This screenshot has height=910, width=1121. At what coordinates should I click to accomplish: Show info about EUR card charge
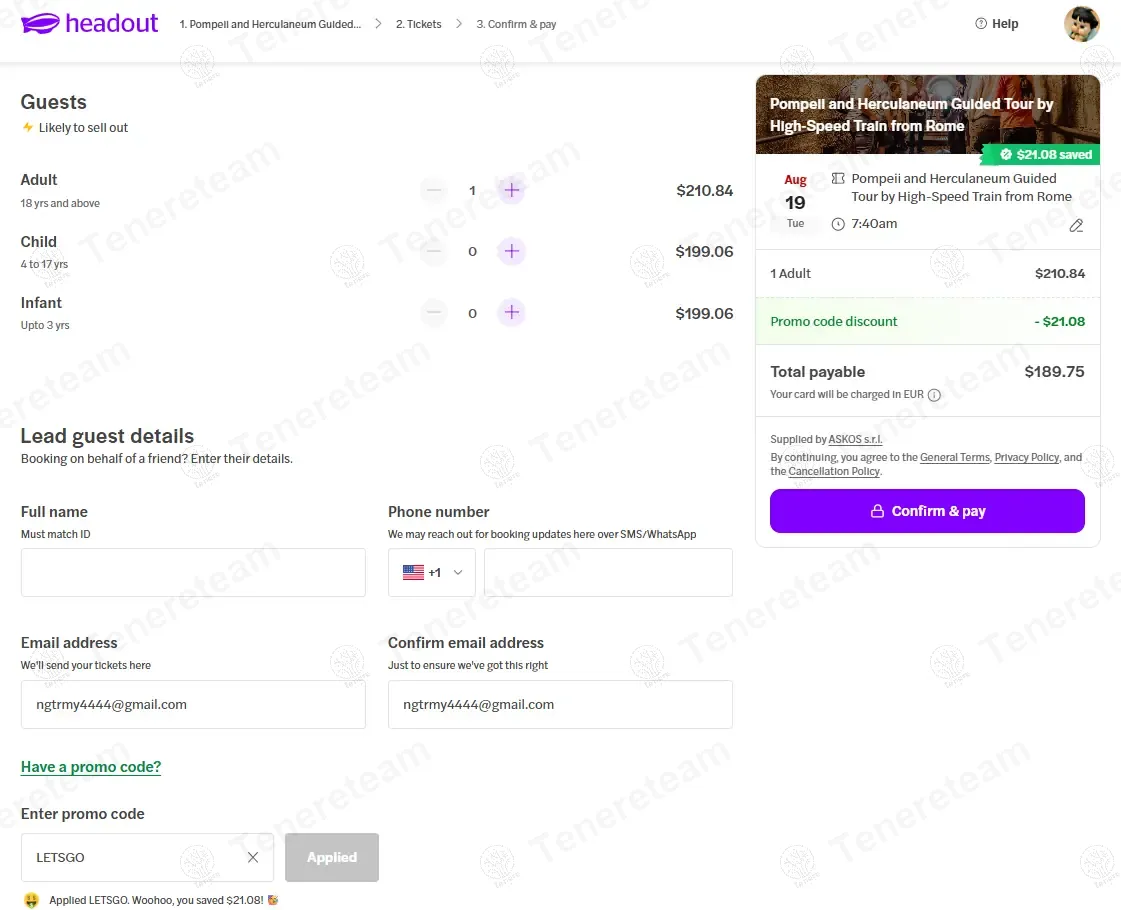point(934,395)
